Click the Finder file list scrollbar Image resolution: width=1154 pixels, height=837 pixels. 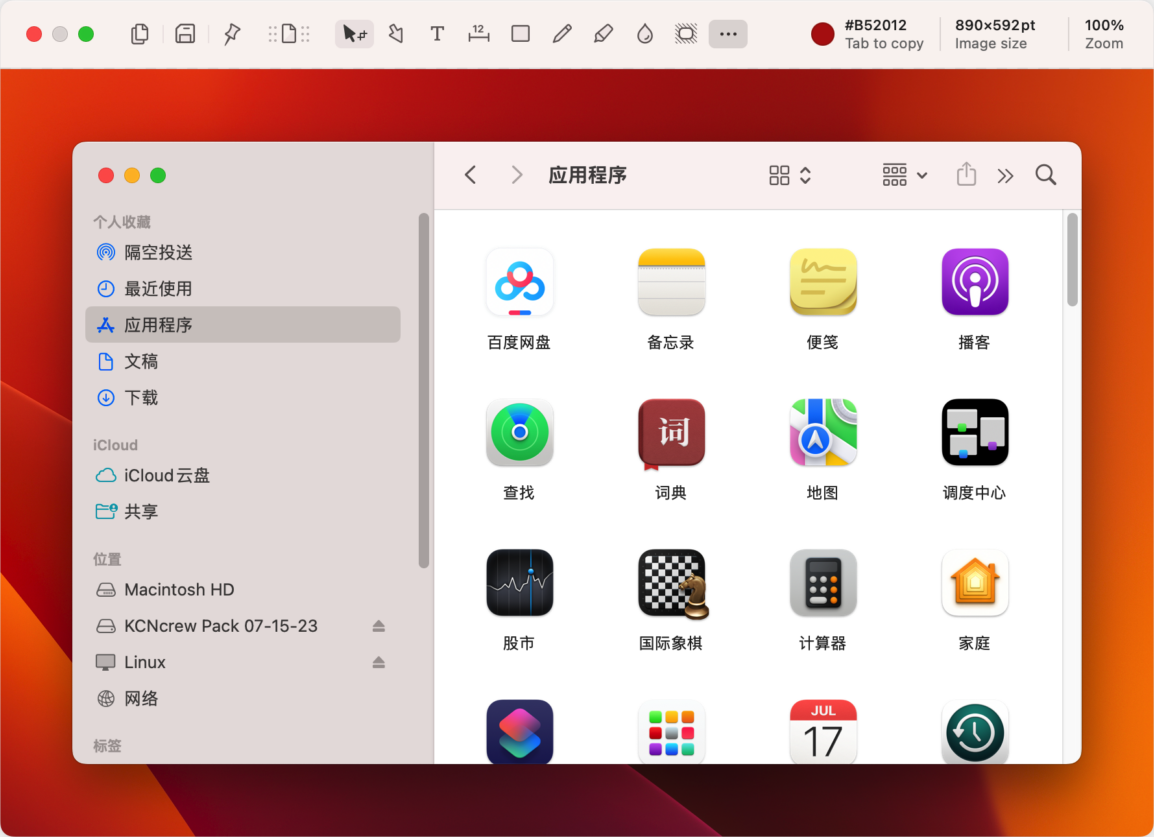(1072, 260)
